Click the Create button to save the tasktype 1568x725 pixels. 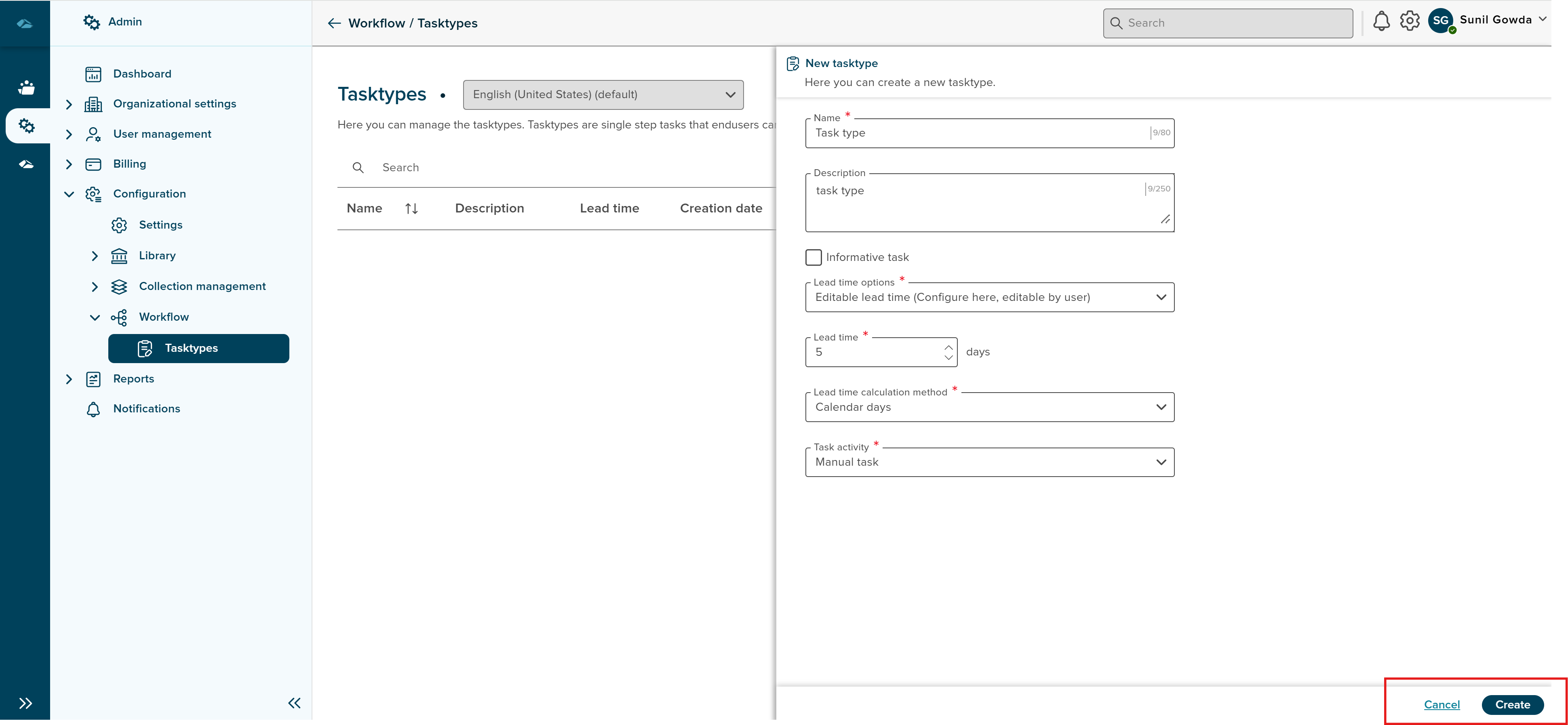click(x=1513, y=704)
